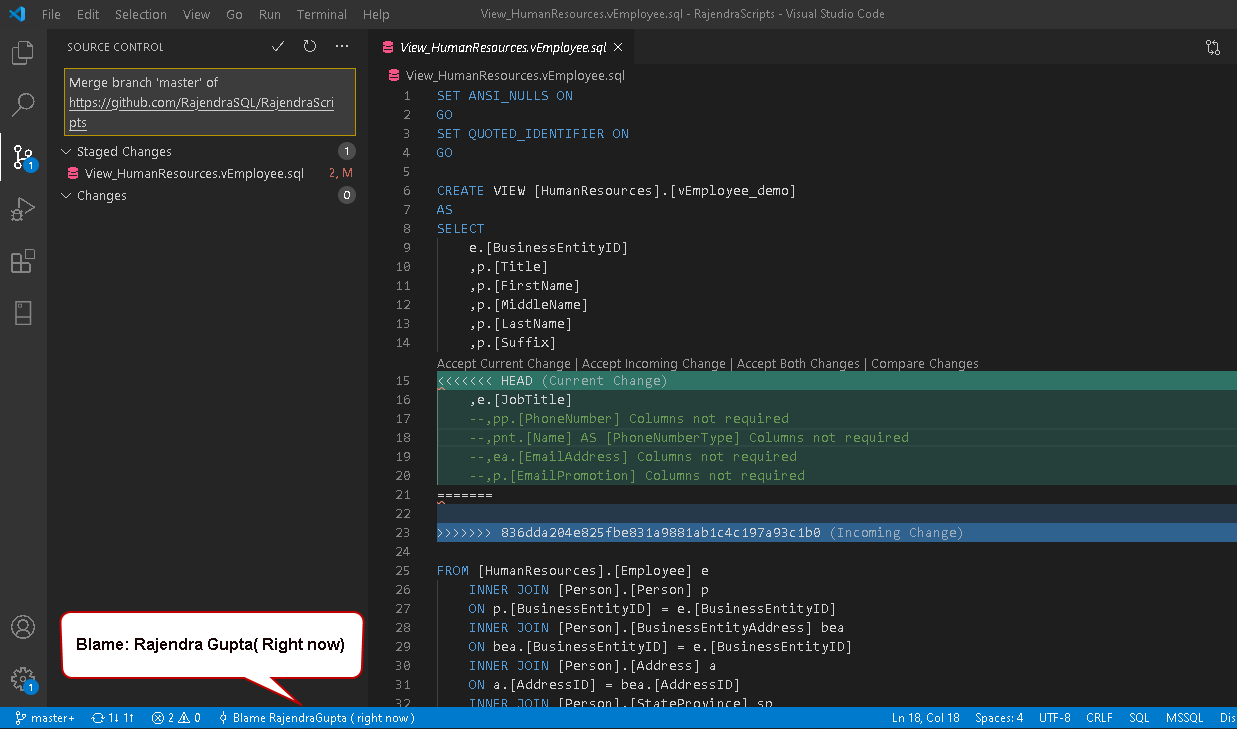
Task: Open Source Control More Actions icon
Action: tap(341, 46)
